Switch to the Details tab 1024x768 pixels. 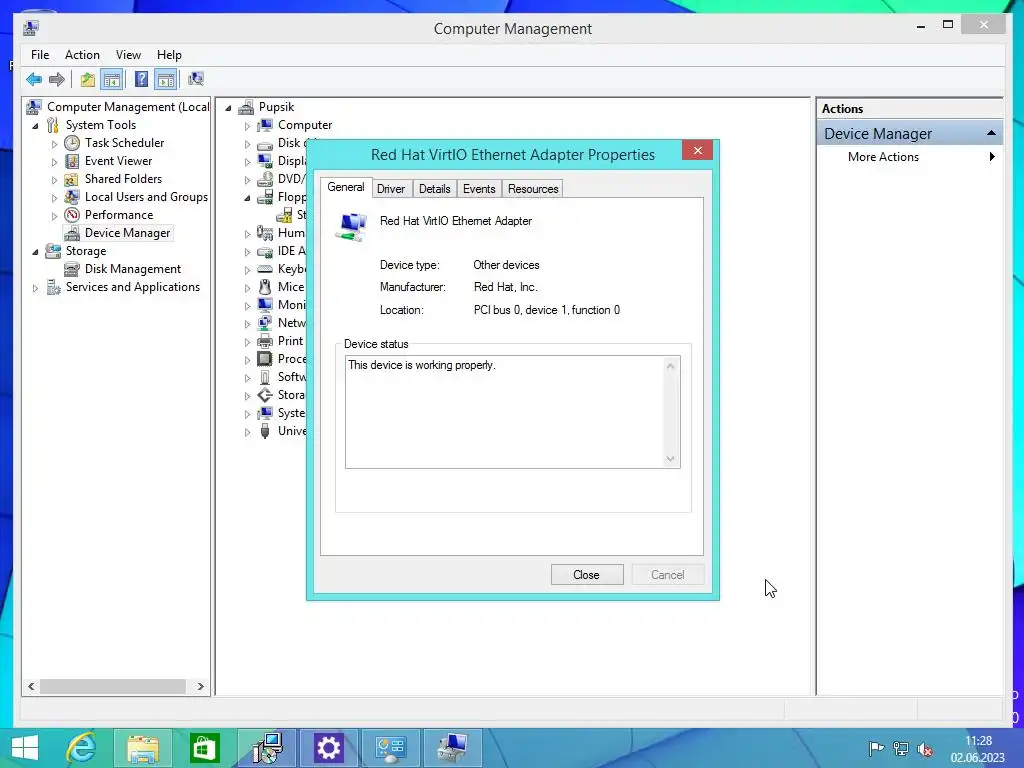(434, 189)
